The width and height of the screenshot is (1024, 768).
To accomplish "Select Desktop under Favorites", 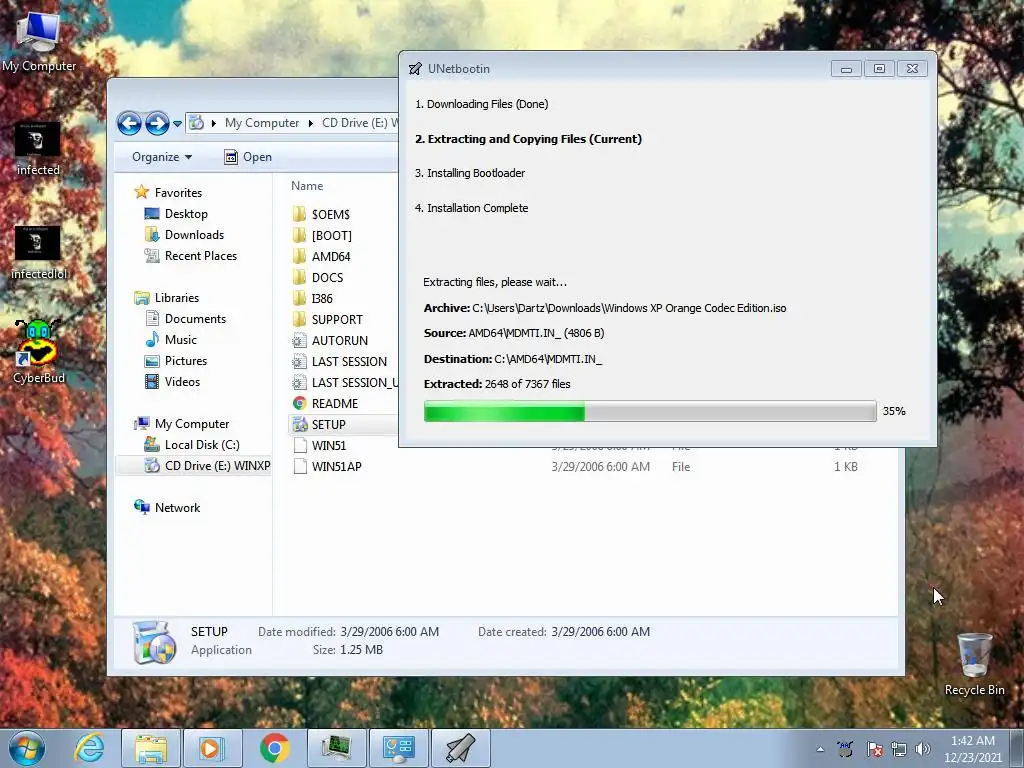I will (x=176, y=214).
